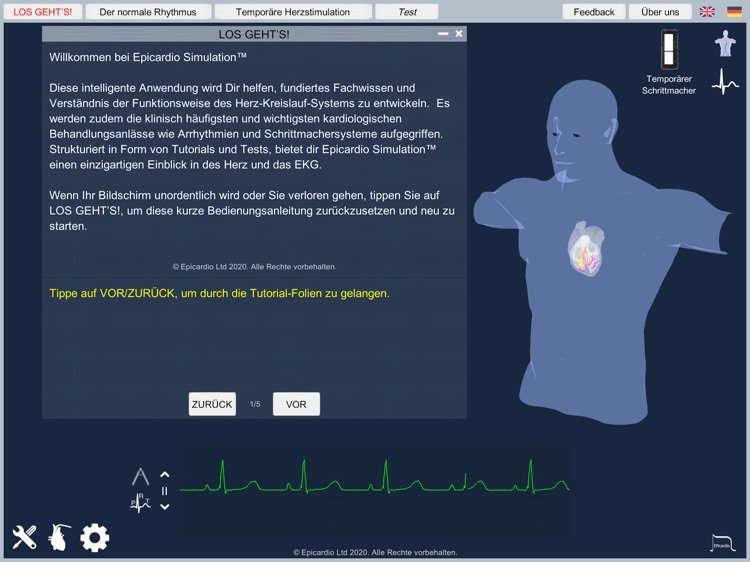Switch language to English via UK flag

[x=707, y=11]
